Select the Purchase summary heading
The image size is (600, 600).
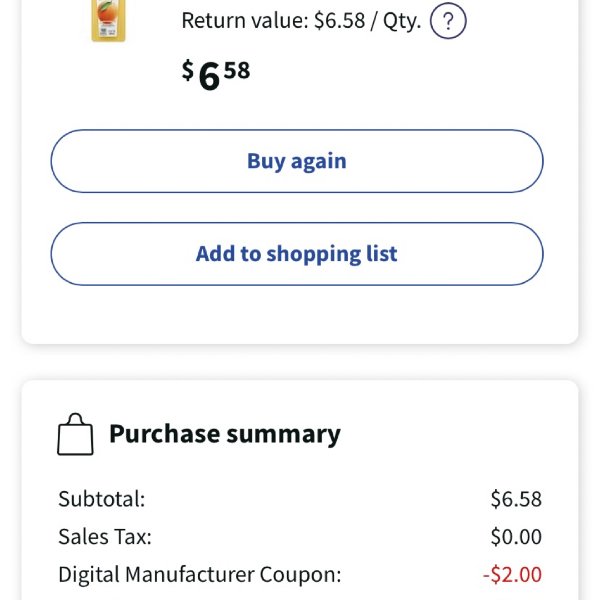pyautogui.click(x=225, y=434)
